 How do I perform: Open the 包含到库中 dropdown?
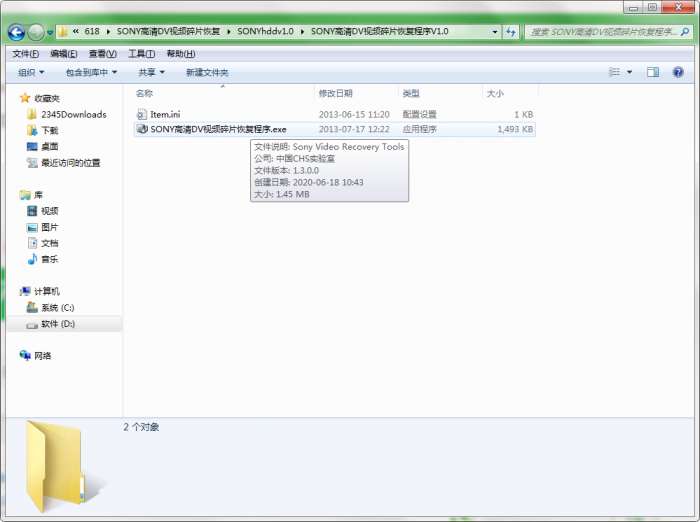[x=92, y=72]
